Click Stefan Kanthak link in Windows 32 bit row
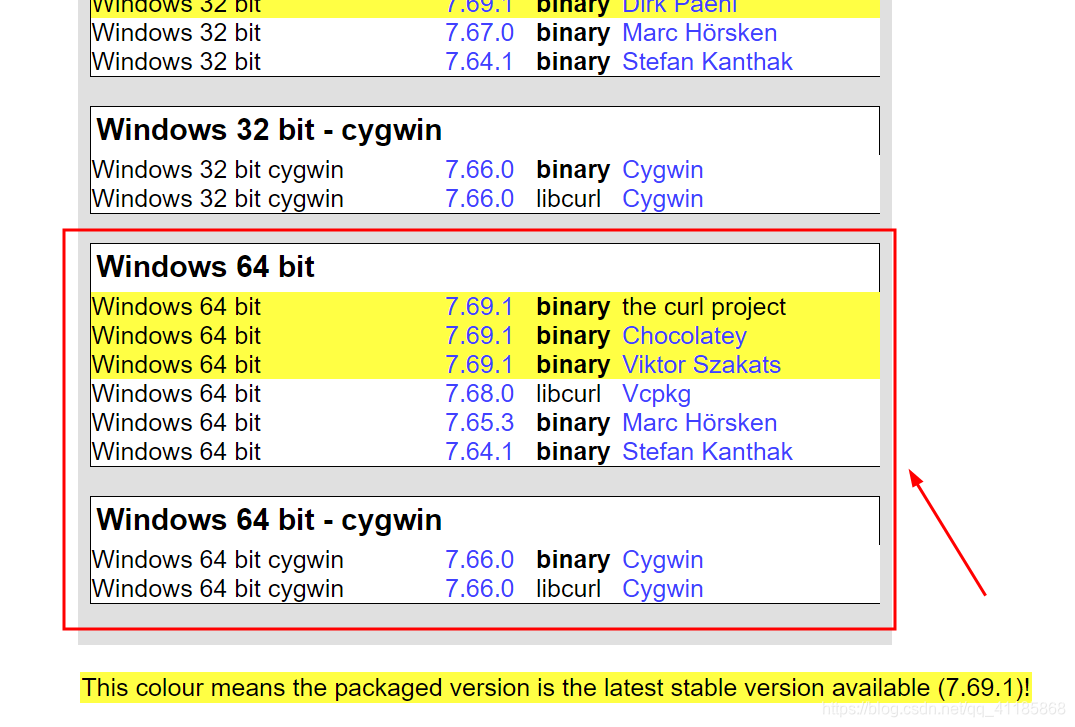This screenshot has width=1075, height=727. pyautogui.click(x=707, y=62)
